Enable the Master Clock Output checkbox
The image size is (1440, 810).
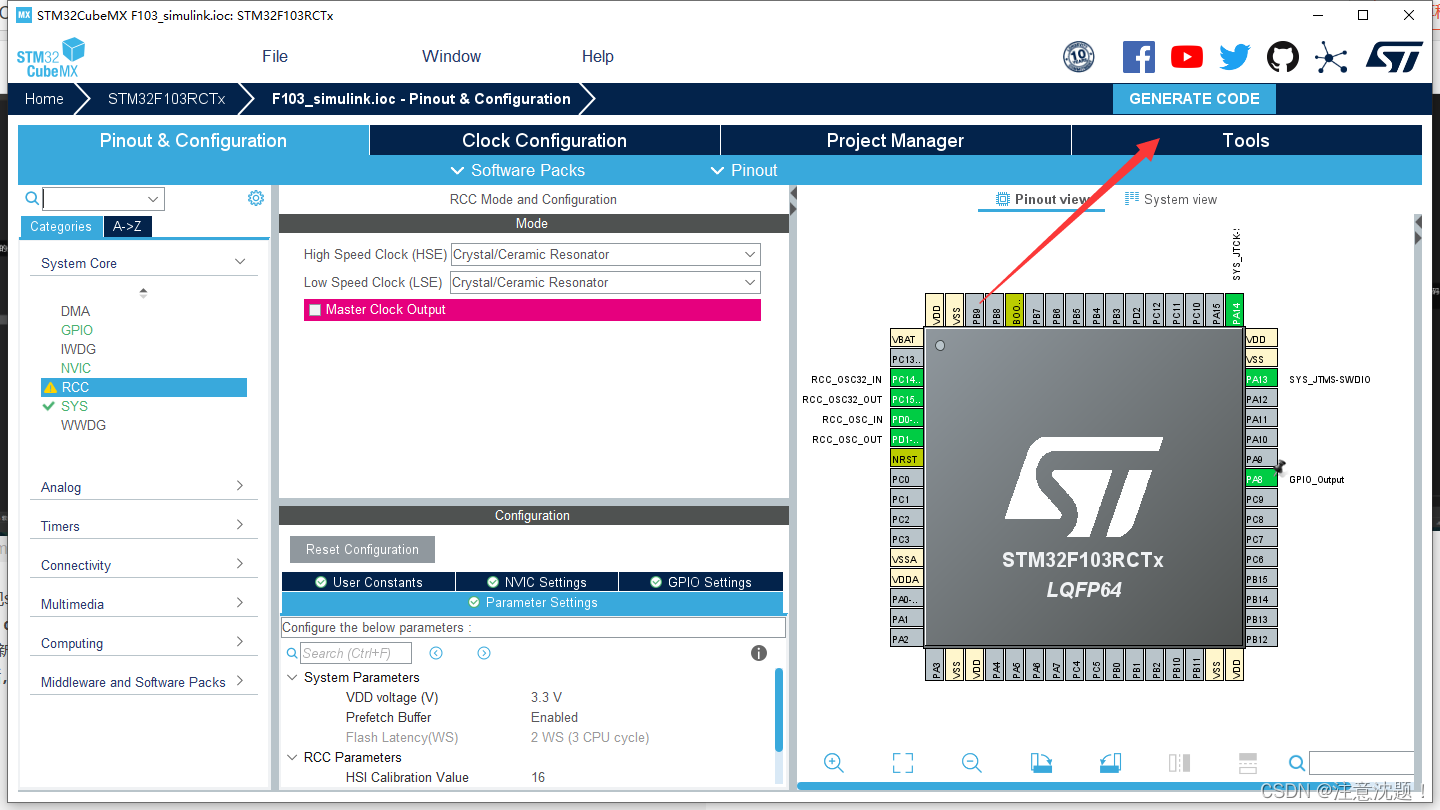[x=315, y=310]
